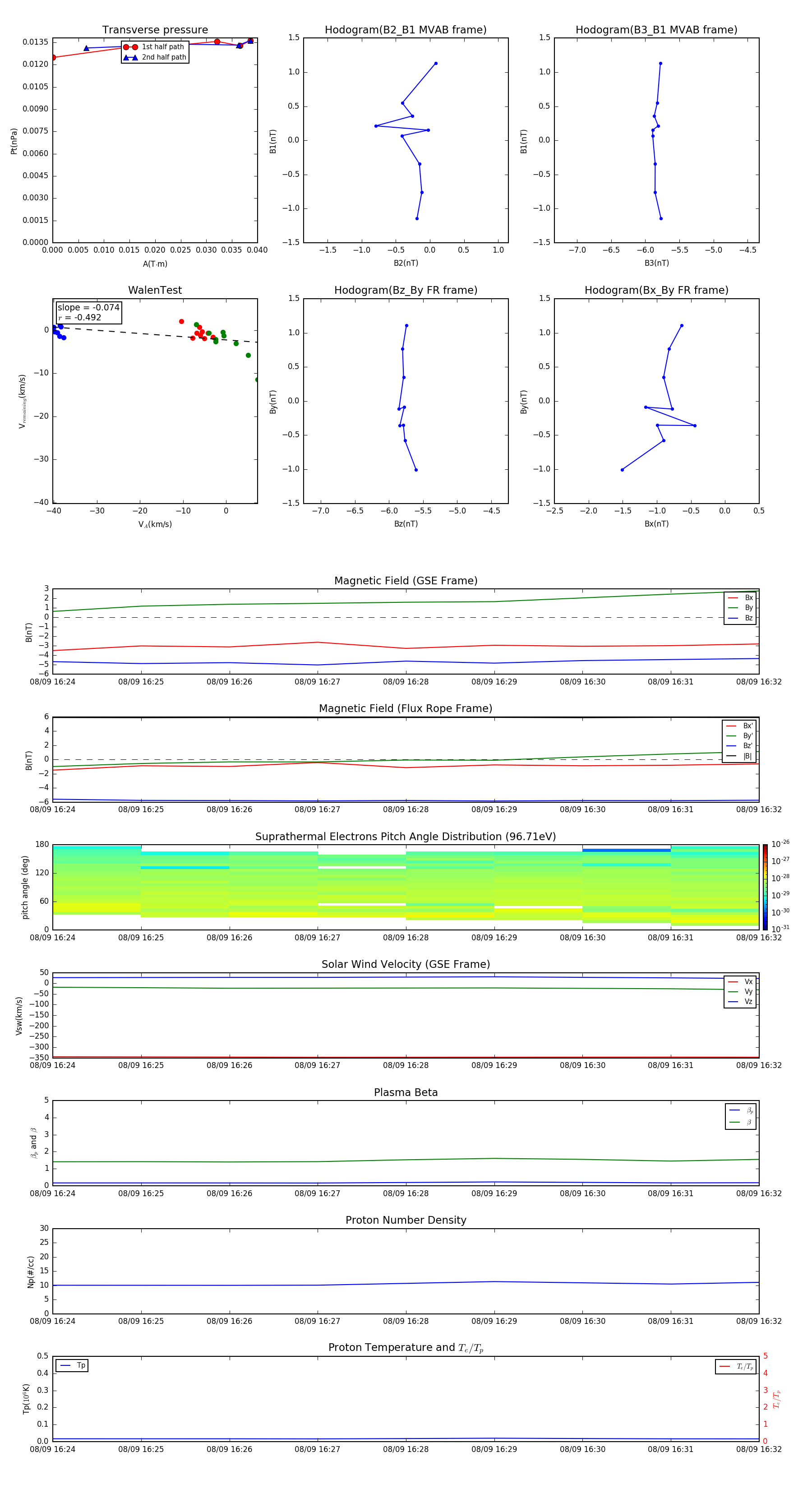Click the pitch angle color bar
Screen dimensions: 812x1489
click(765, 887)
